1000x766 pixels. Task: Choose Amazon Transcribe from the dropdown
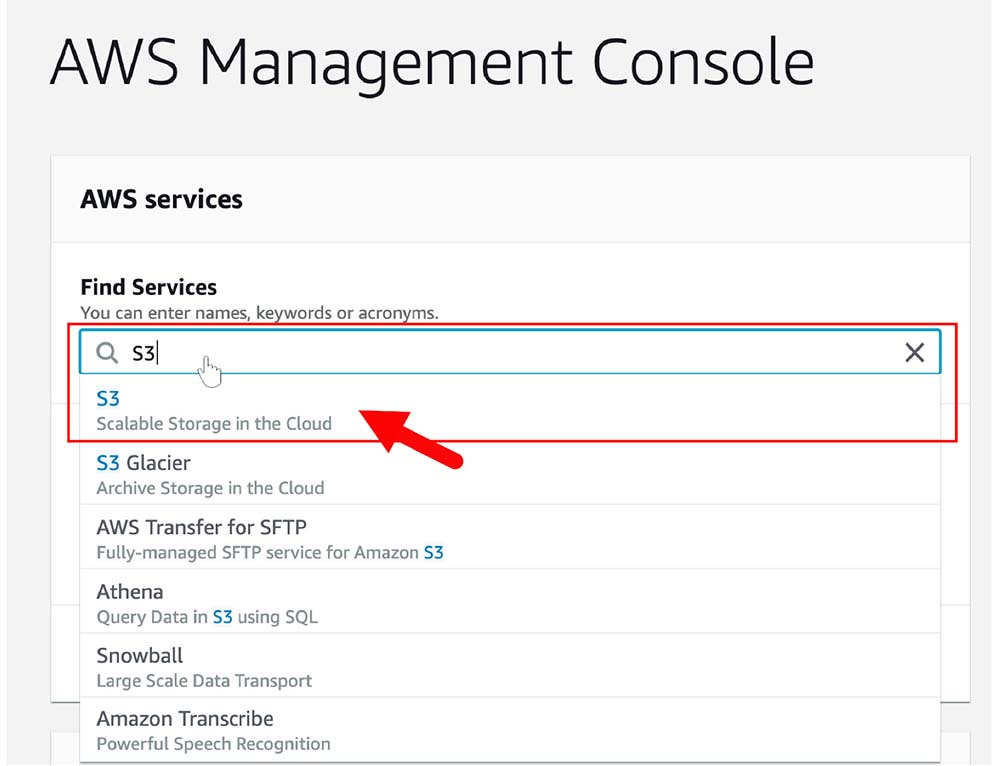click(x=185, y=719)
